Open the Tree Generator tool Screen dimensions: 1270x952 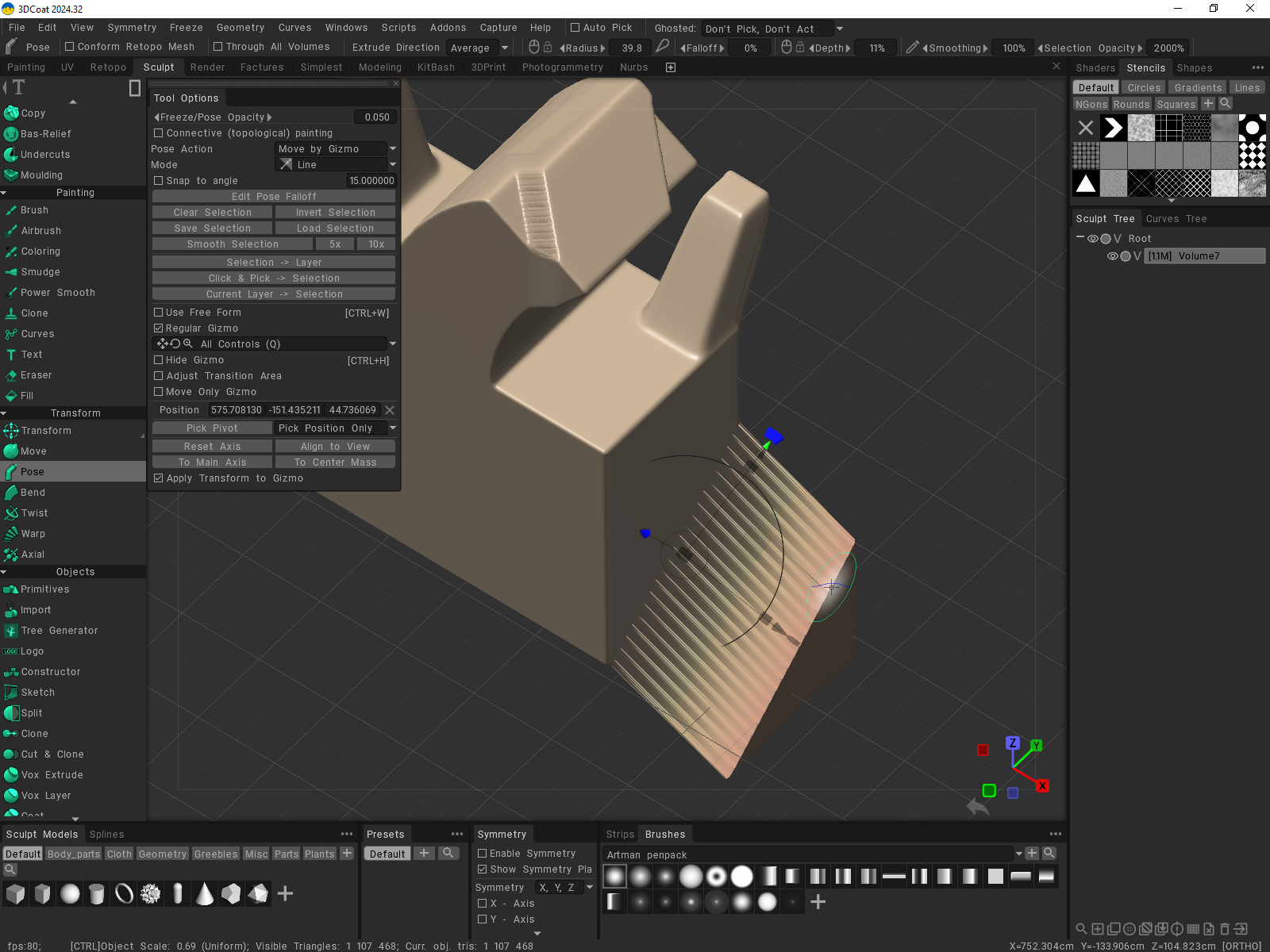[59, 631]
